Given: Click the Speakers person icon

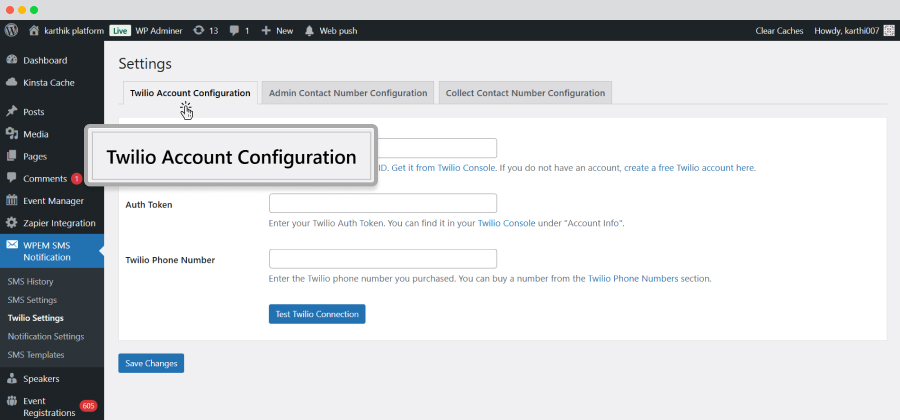Looking at the screenshot, I should pos(11,379).
